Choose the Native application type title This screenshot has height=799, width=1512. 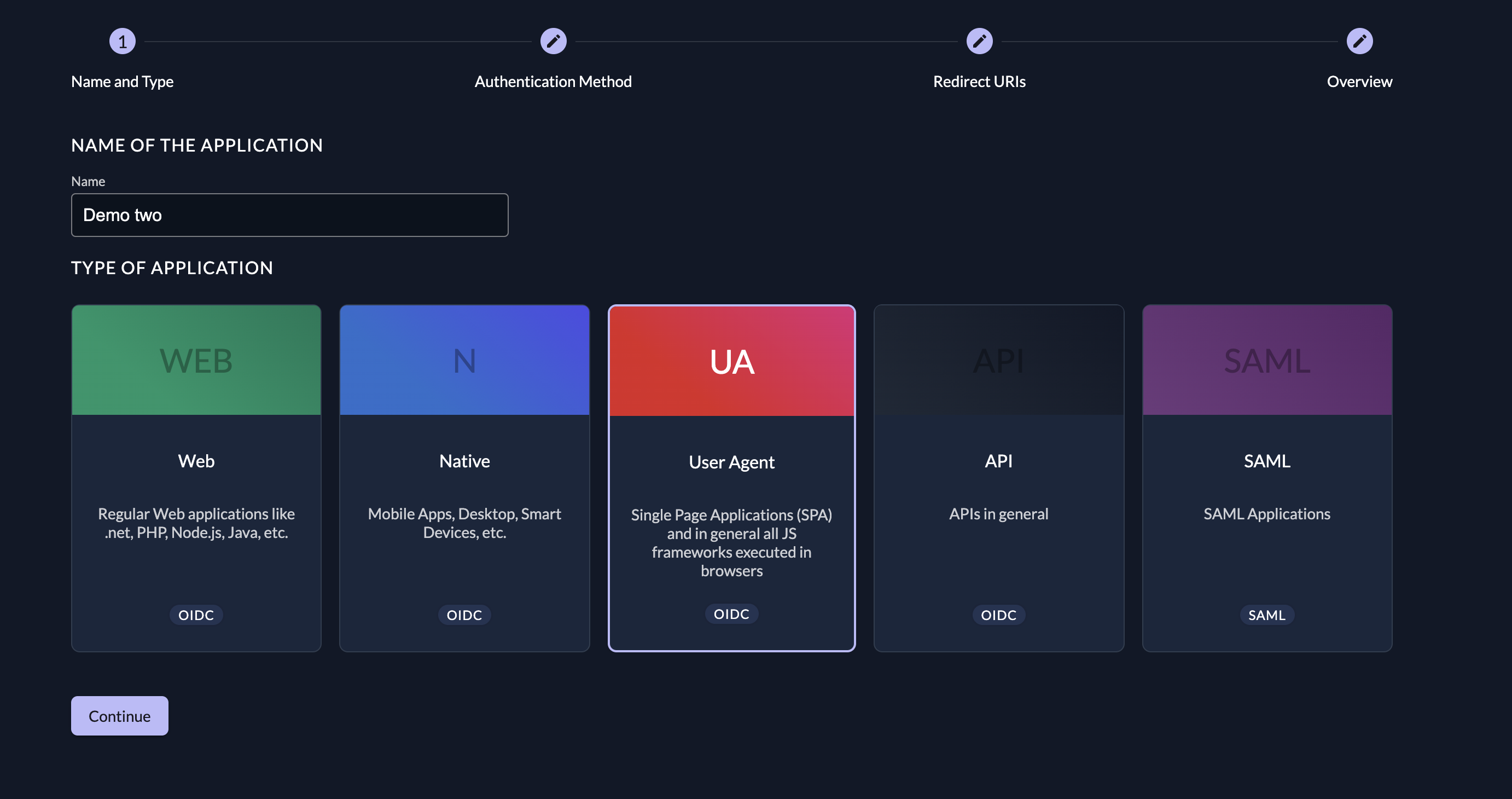click(464, 461)
